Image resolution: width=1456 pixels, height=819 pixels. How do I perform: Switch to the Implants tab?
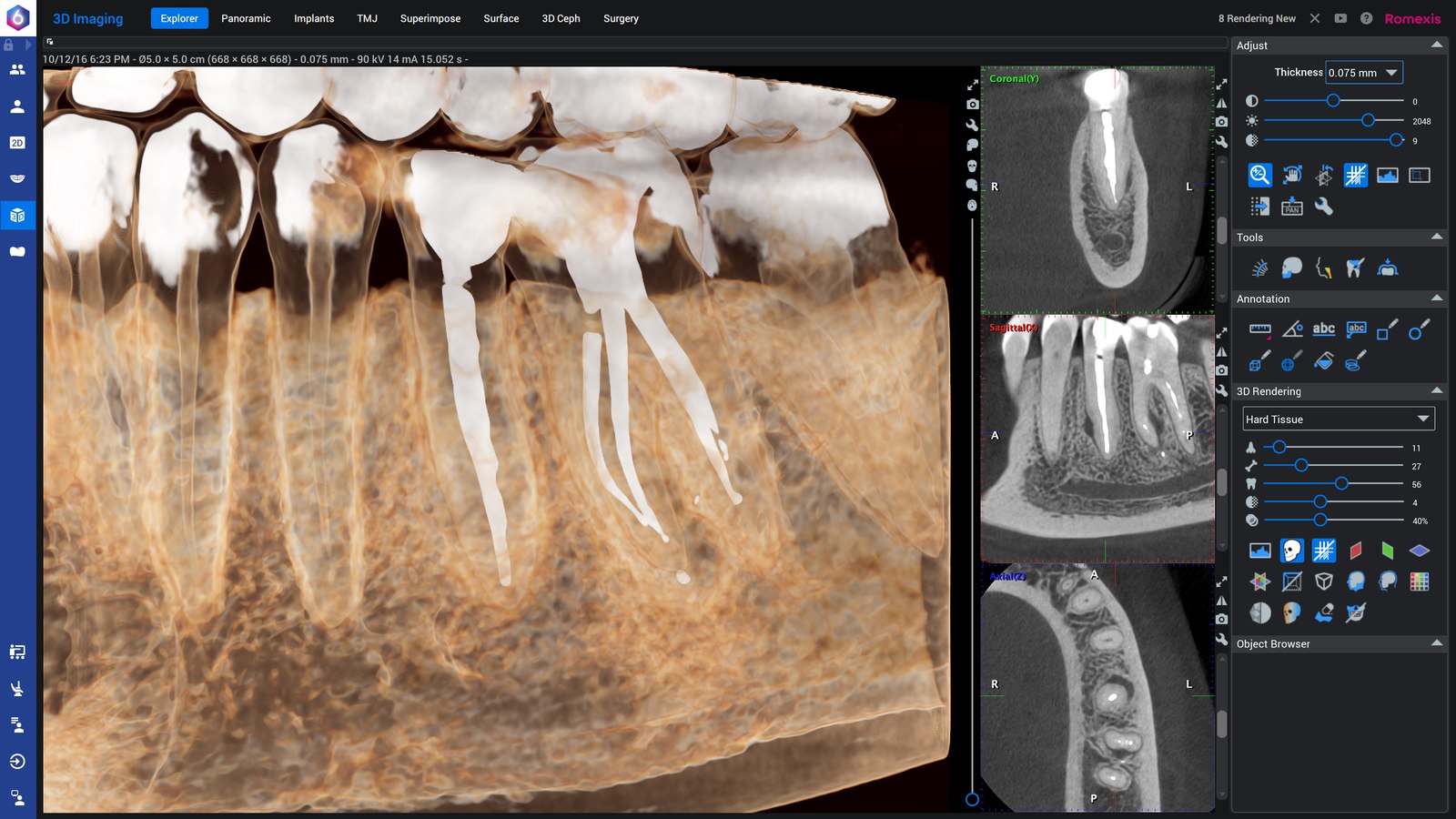coord(314,18)
